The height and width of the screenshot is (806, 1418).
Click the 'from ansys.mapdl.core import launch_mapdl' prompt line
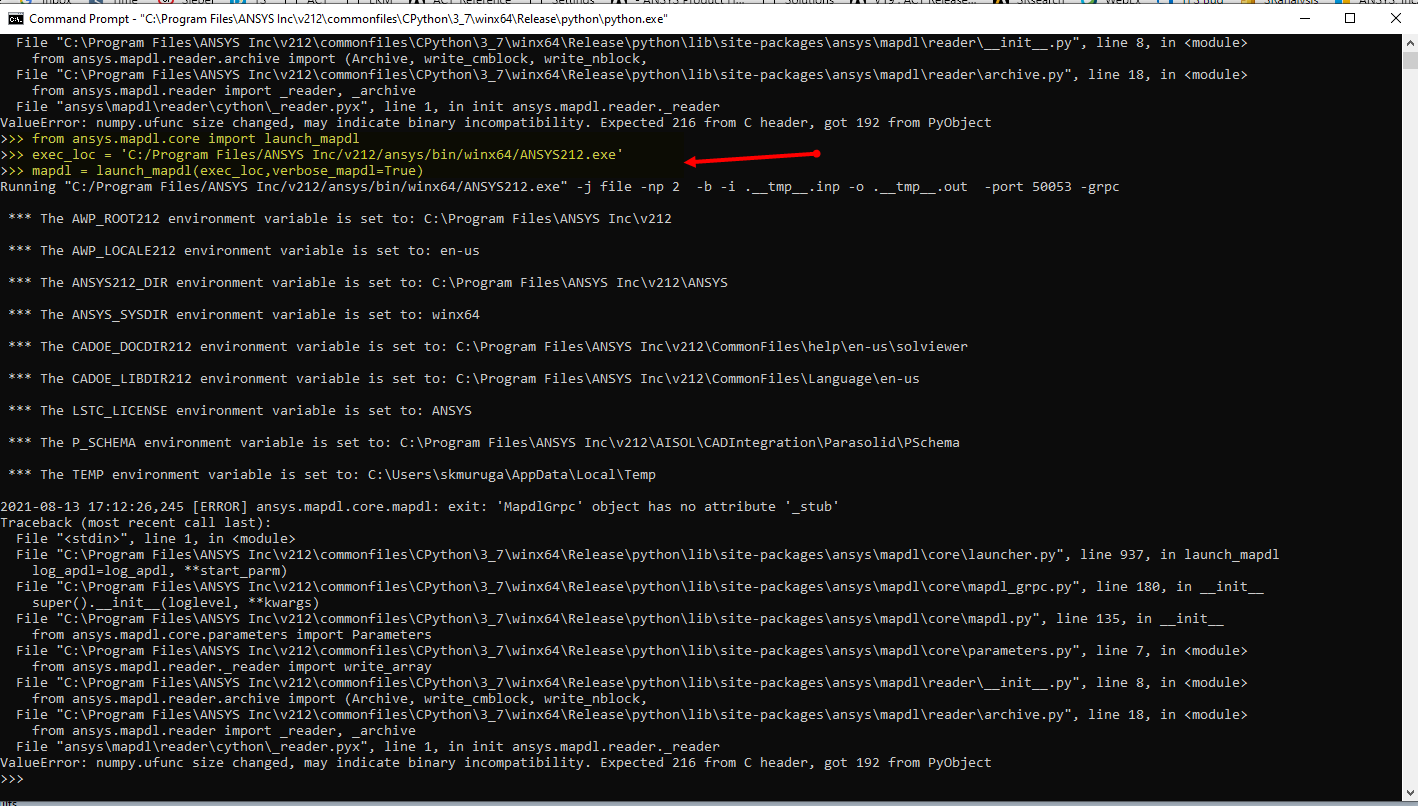point(180,139)
